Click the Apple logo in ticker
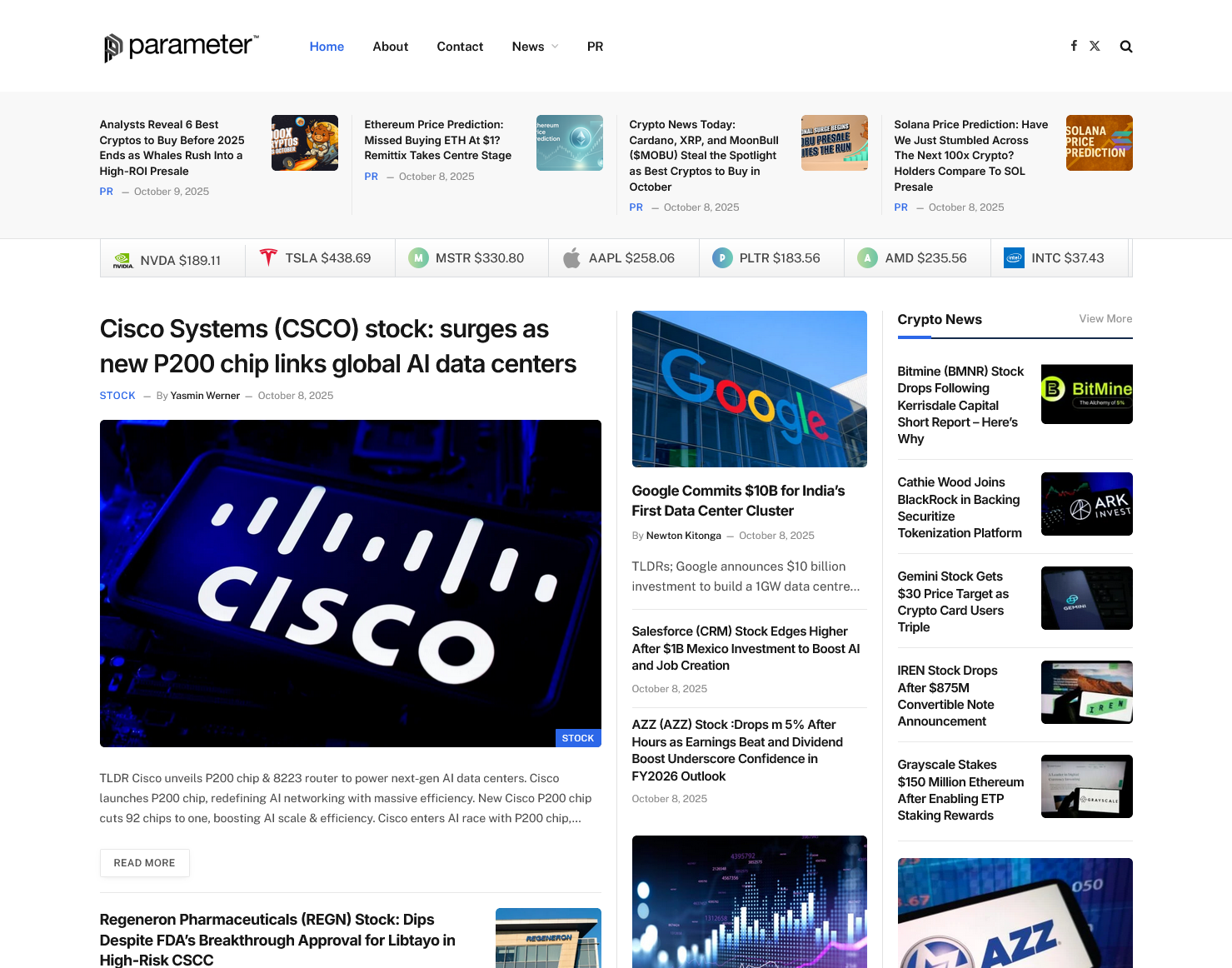Image resolution: width=1232 pixels, height=968 pixels. click(571, 258)
